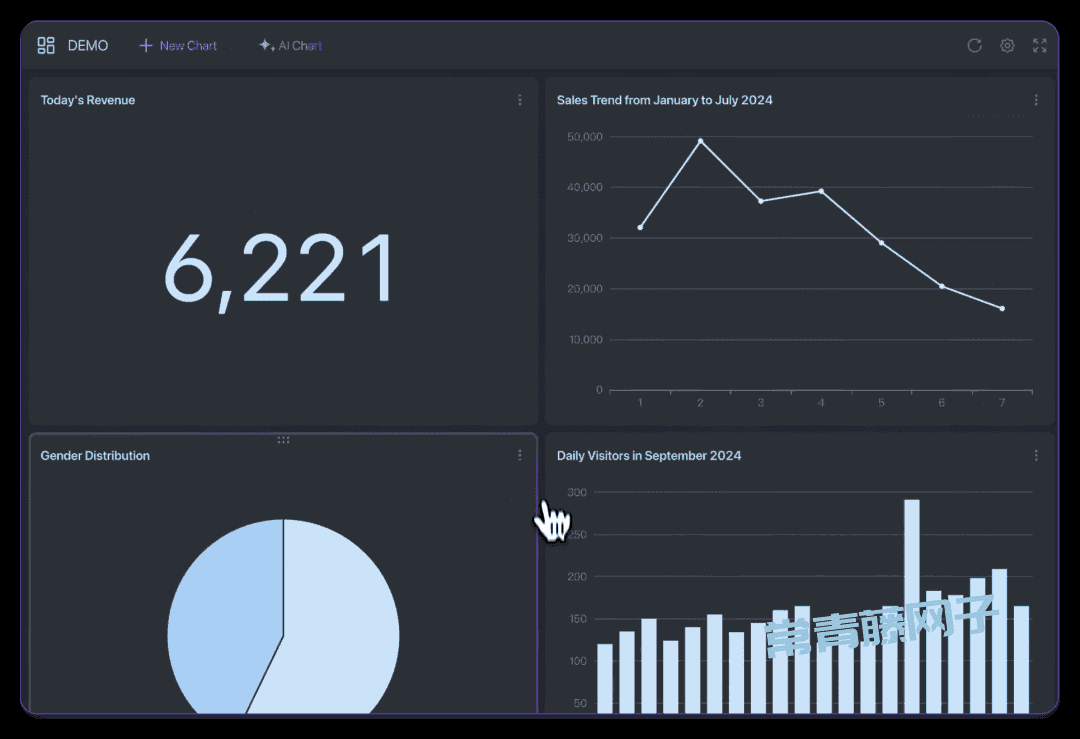Open dashboard settings via gear icon
The width and height of the screenshot is (1080, 739).
click(1007, 45)
